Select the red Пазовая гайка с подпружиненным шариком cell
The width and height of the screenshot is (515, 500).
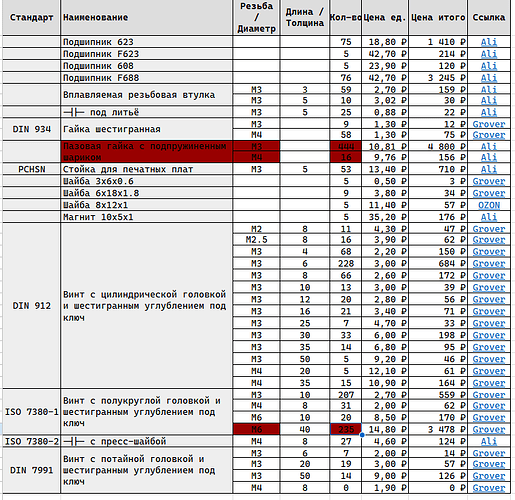pos(147,152)
